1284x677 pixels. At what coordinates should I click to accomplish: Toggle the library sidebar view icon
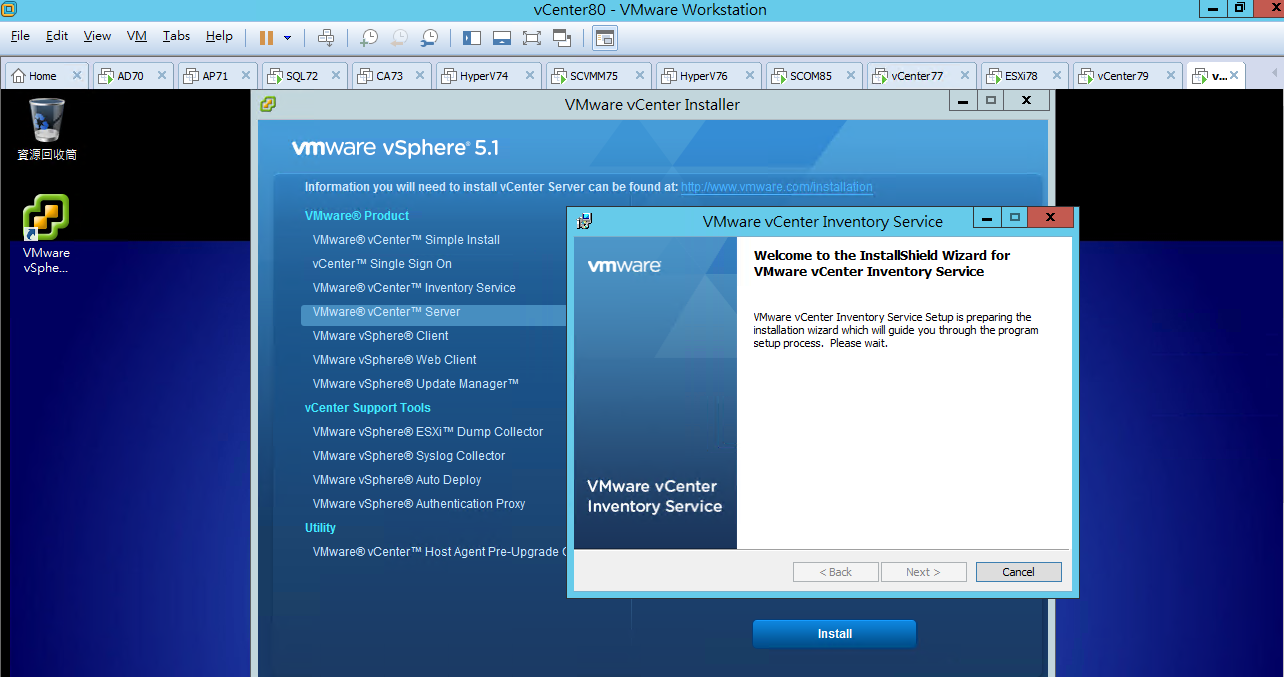point(472,37)
